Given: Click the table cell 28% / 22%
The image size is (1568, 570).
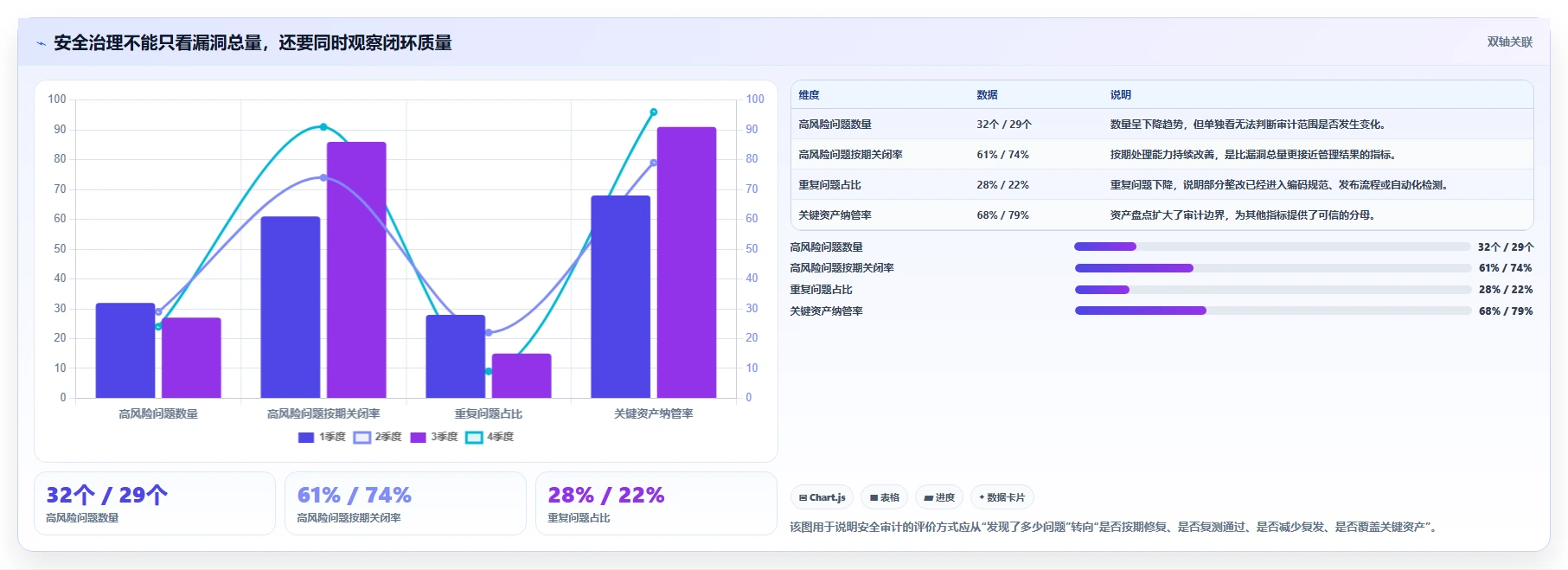Looking at the screenshot, I should coord(1002,185).
